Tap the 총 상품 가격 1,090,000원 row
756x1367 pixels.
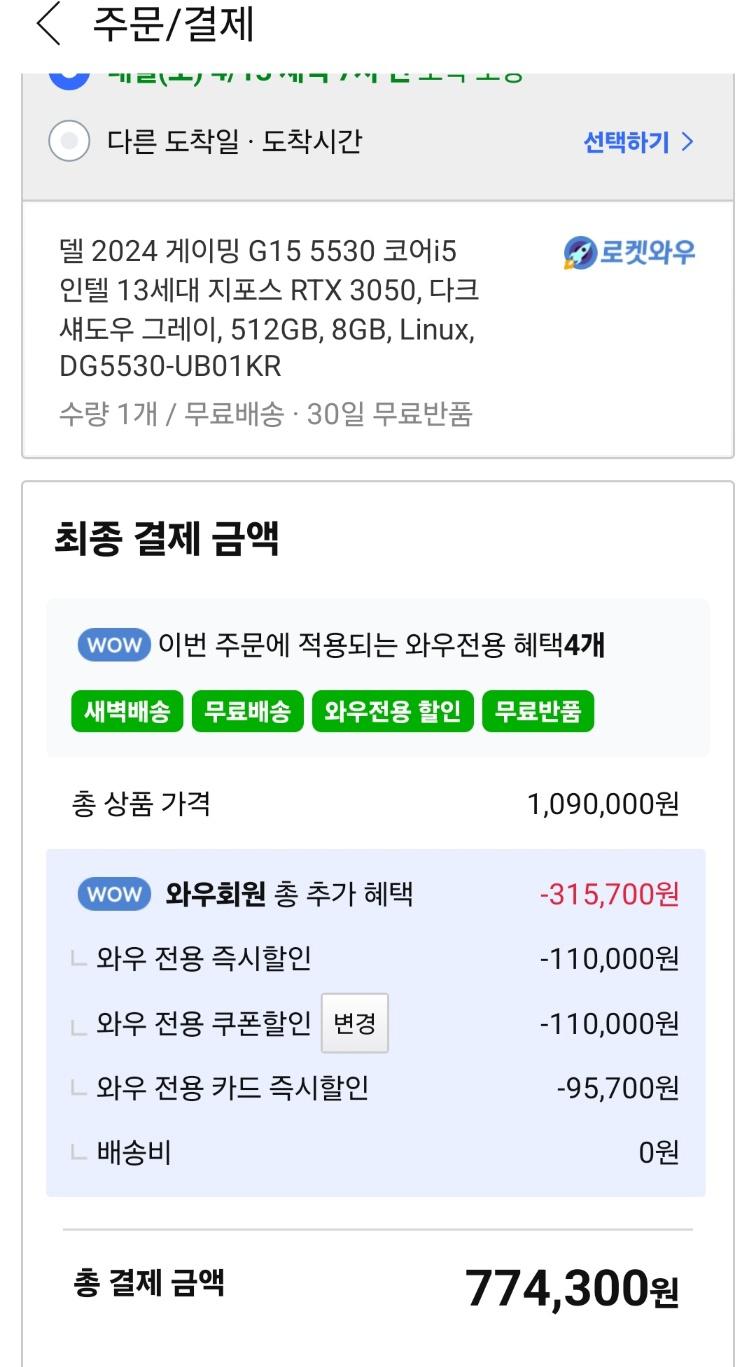click(x=376, y=804)
